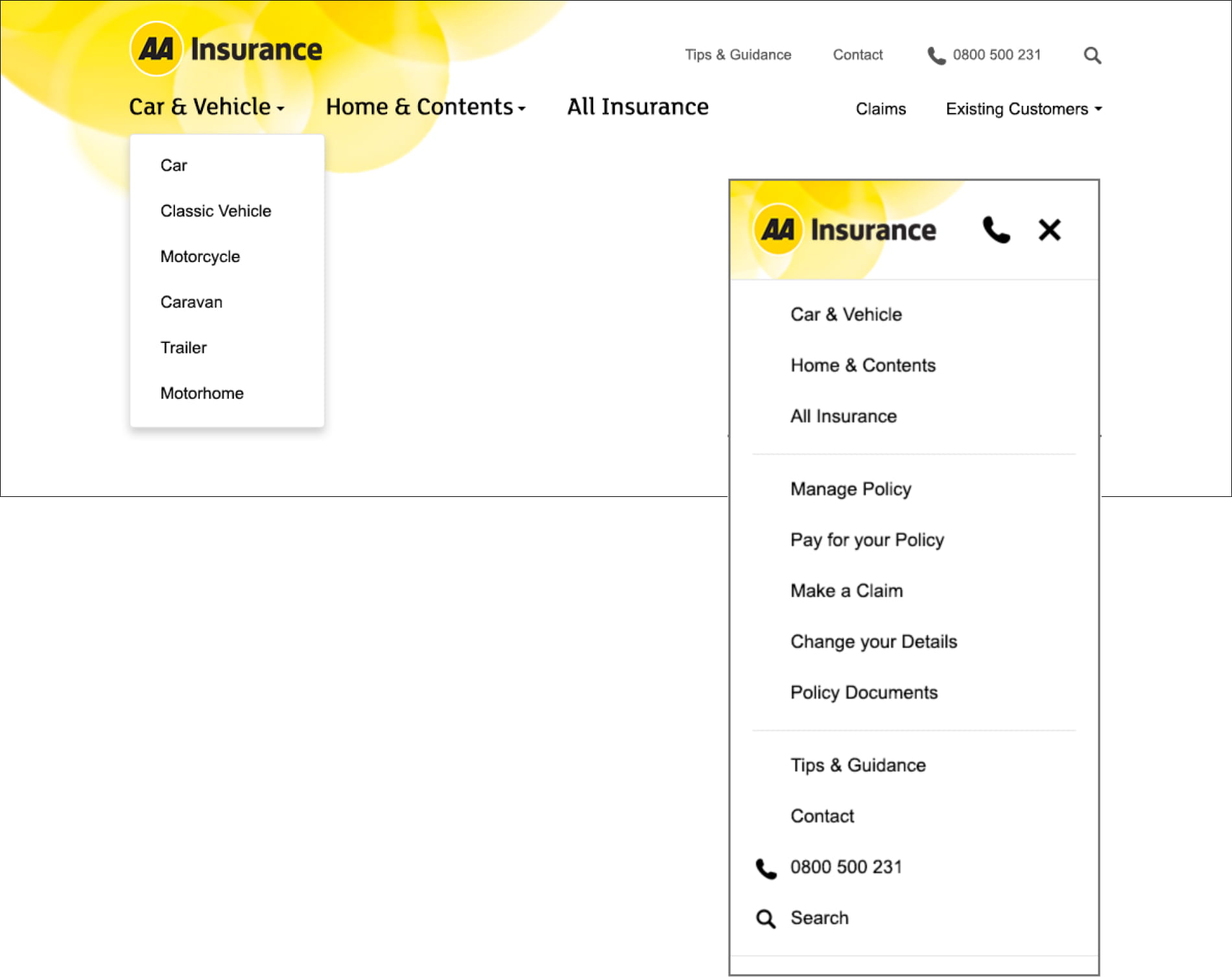Viewport: 1232px width, 977px height.
Task: Tap the Search label in mobile menu
Action: pyautogui.click(x=820, y=918)
